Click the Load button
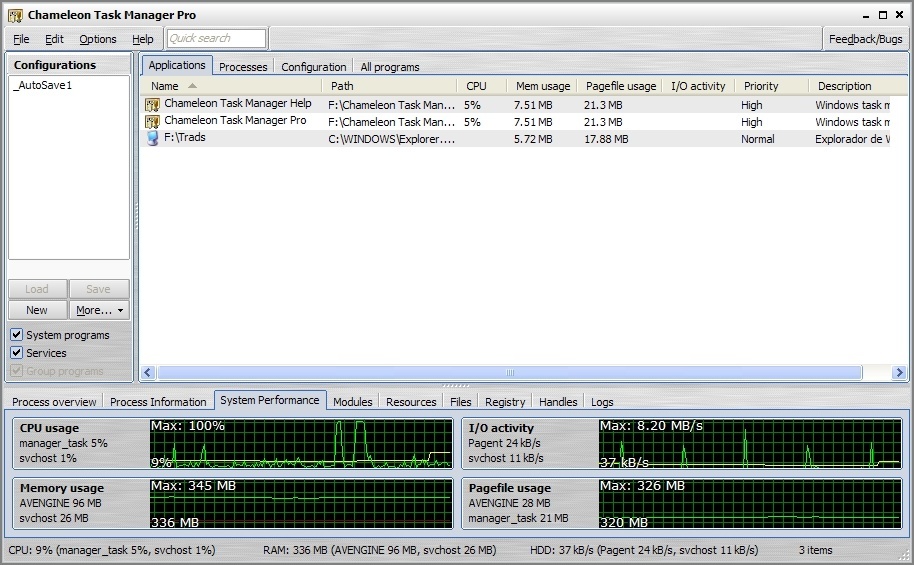The image size is (914, 565). coord(37,289)
